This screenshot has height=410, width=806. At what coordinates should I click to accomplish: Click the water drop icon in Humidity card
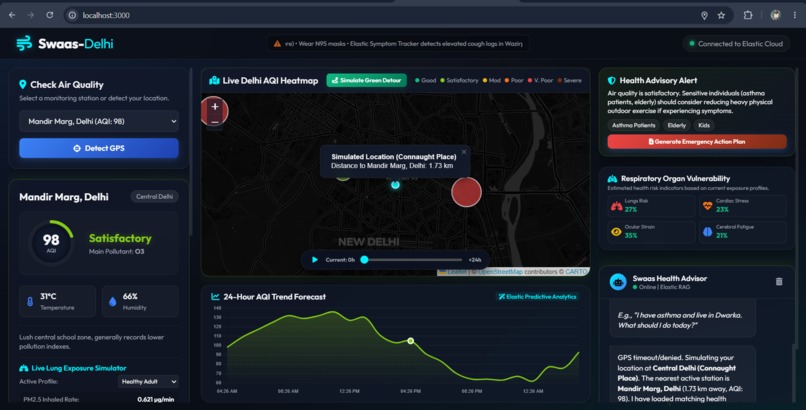(x=113, y=302)
